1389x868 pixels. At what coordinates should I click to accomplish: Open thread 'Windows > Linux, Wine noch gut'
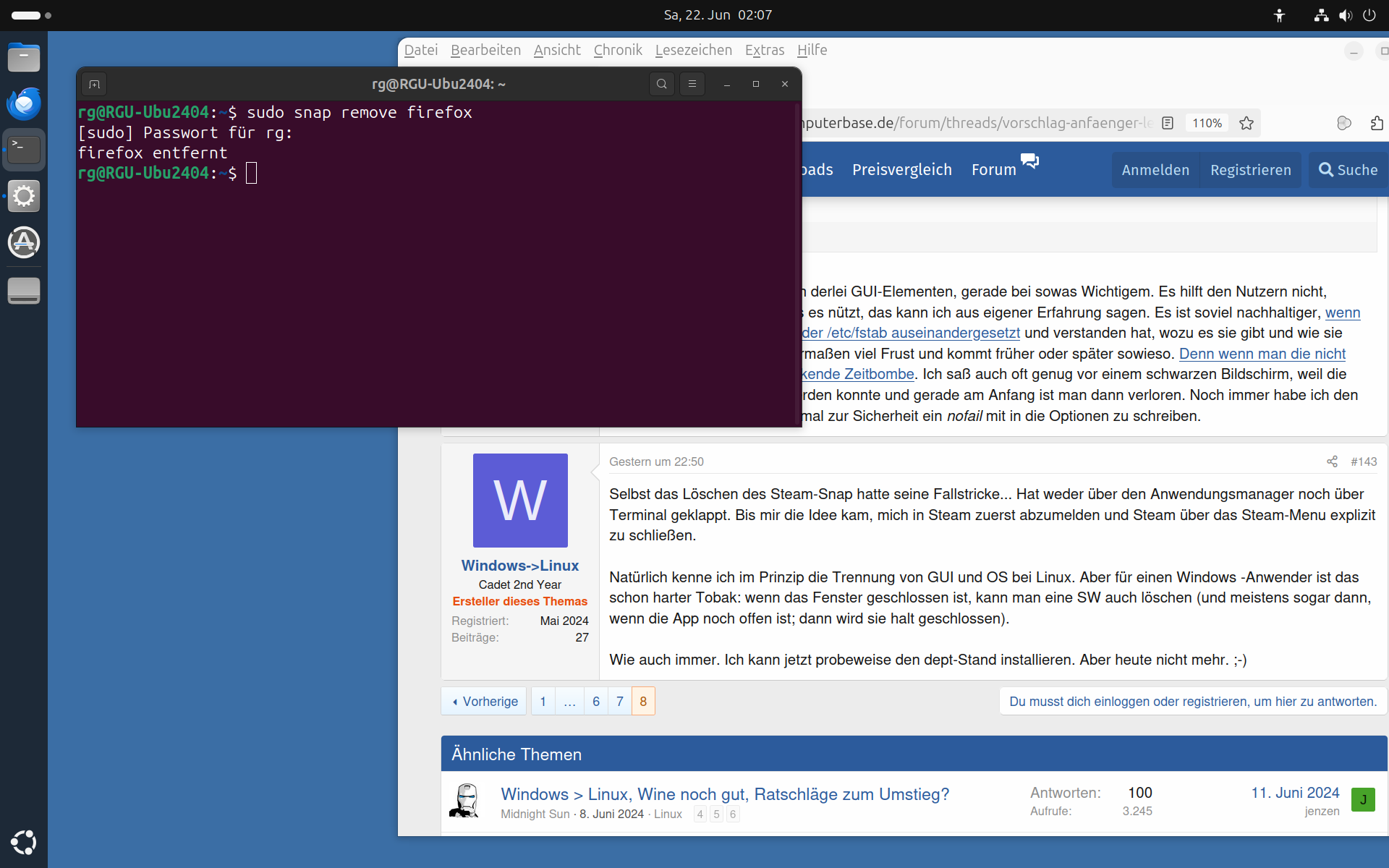pyautogui.click(x=724, y=794)
